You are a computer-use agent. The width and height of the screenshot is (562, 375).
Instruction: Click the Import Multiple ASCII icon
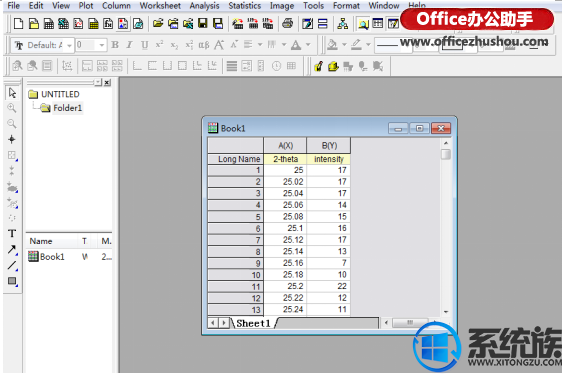268,24
